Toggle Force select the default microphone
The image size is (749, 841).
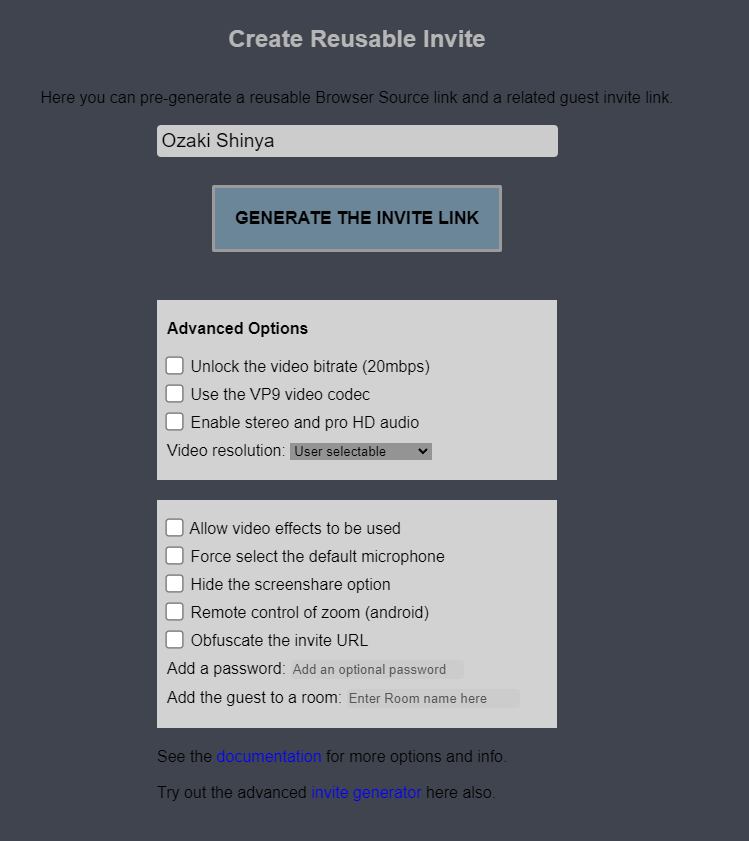coord(175,556)
